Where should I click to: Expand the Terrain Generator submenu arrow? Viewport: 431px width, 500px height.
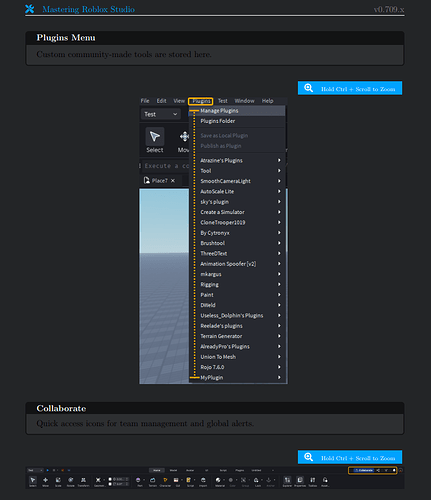pyautogui.click(x=279, y=336)
